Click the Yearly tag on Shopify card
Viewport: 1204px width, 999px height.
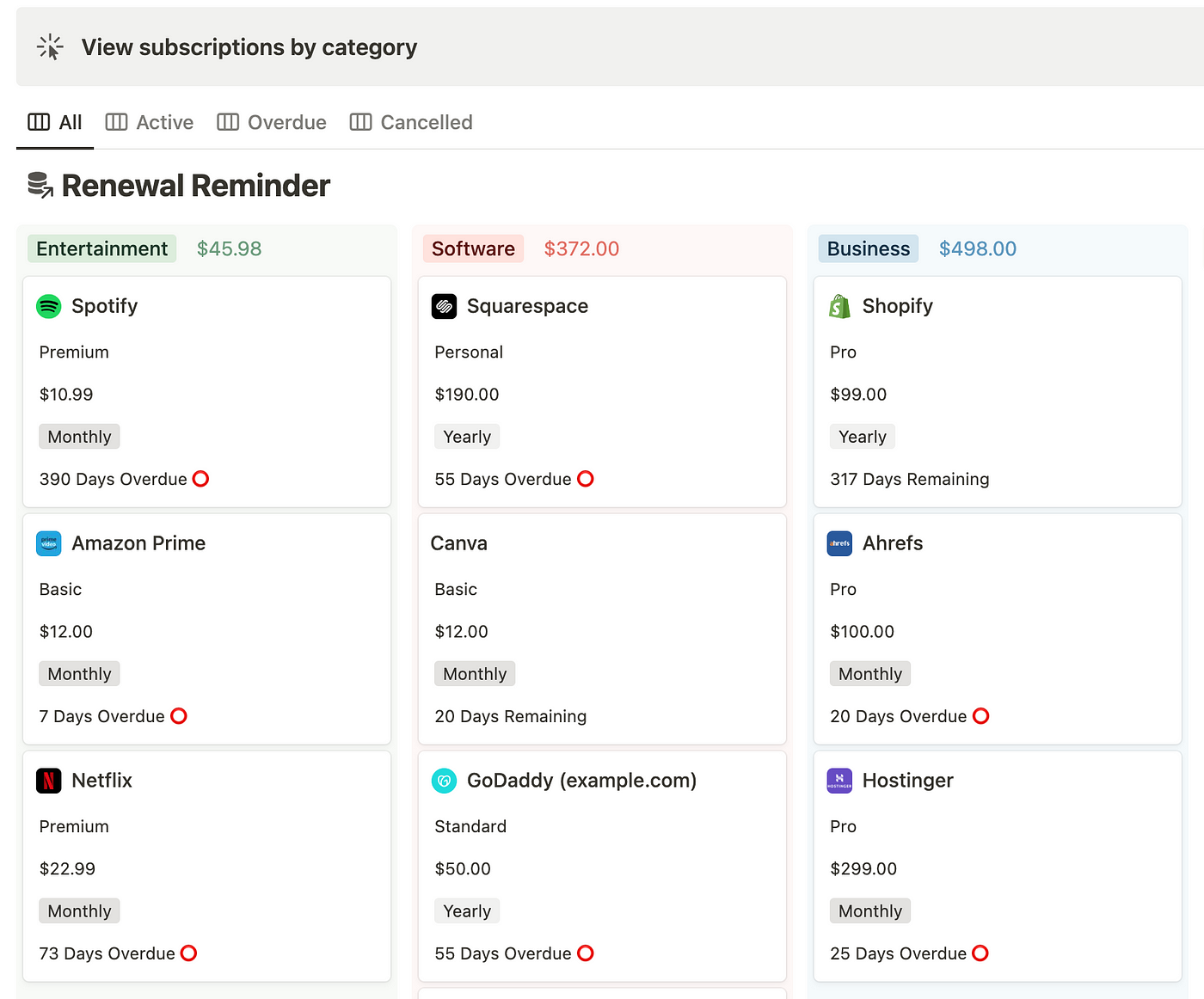[x=863, y=437]
